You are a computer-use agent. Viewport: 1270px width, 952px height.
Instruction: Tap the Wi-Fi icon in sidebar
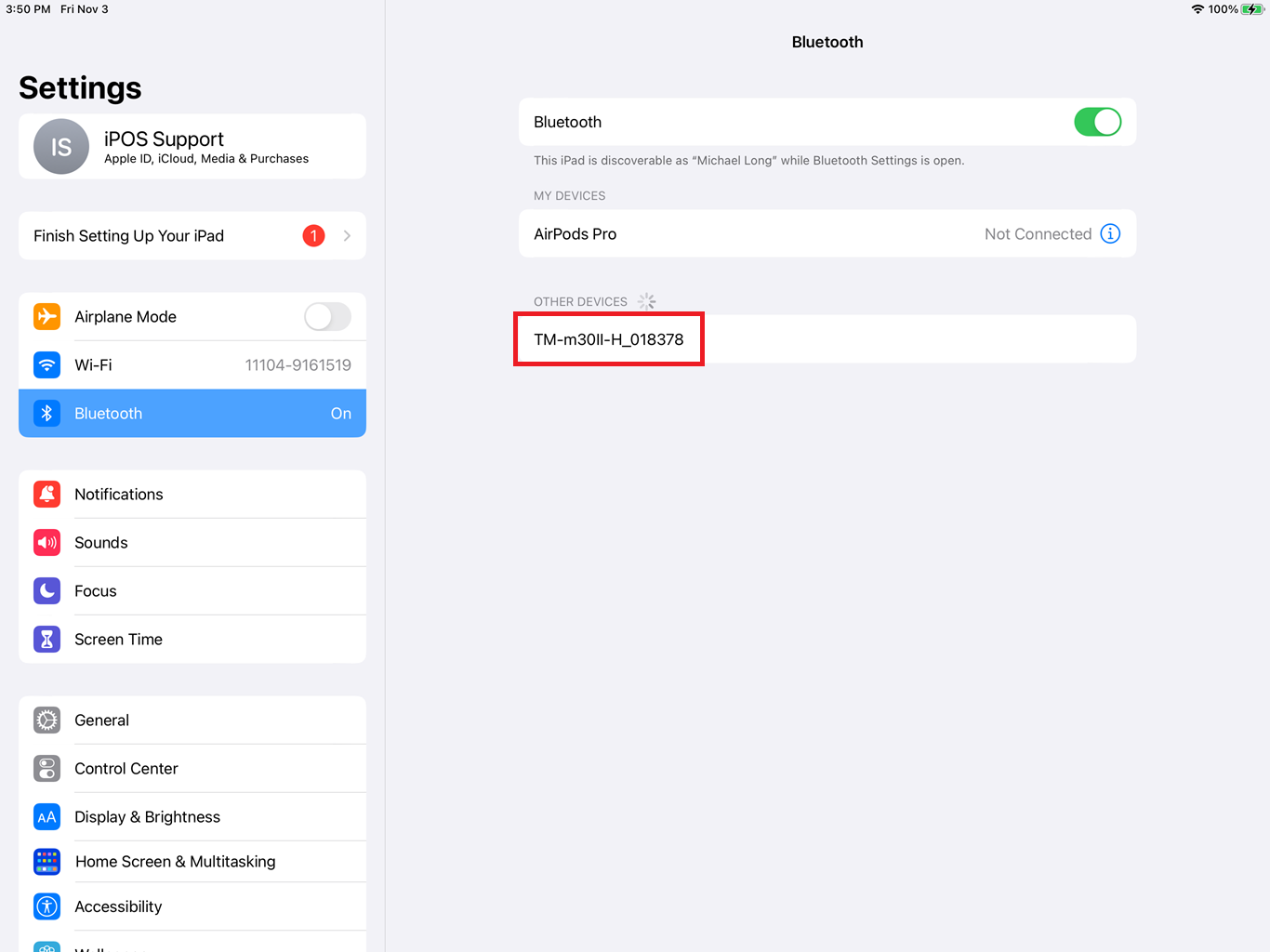click(x=47, y=364)
